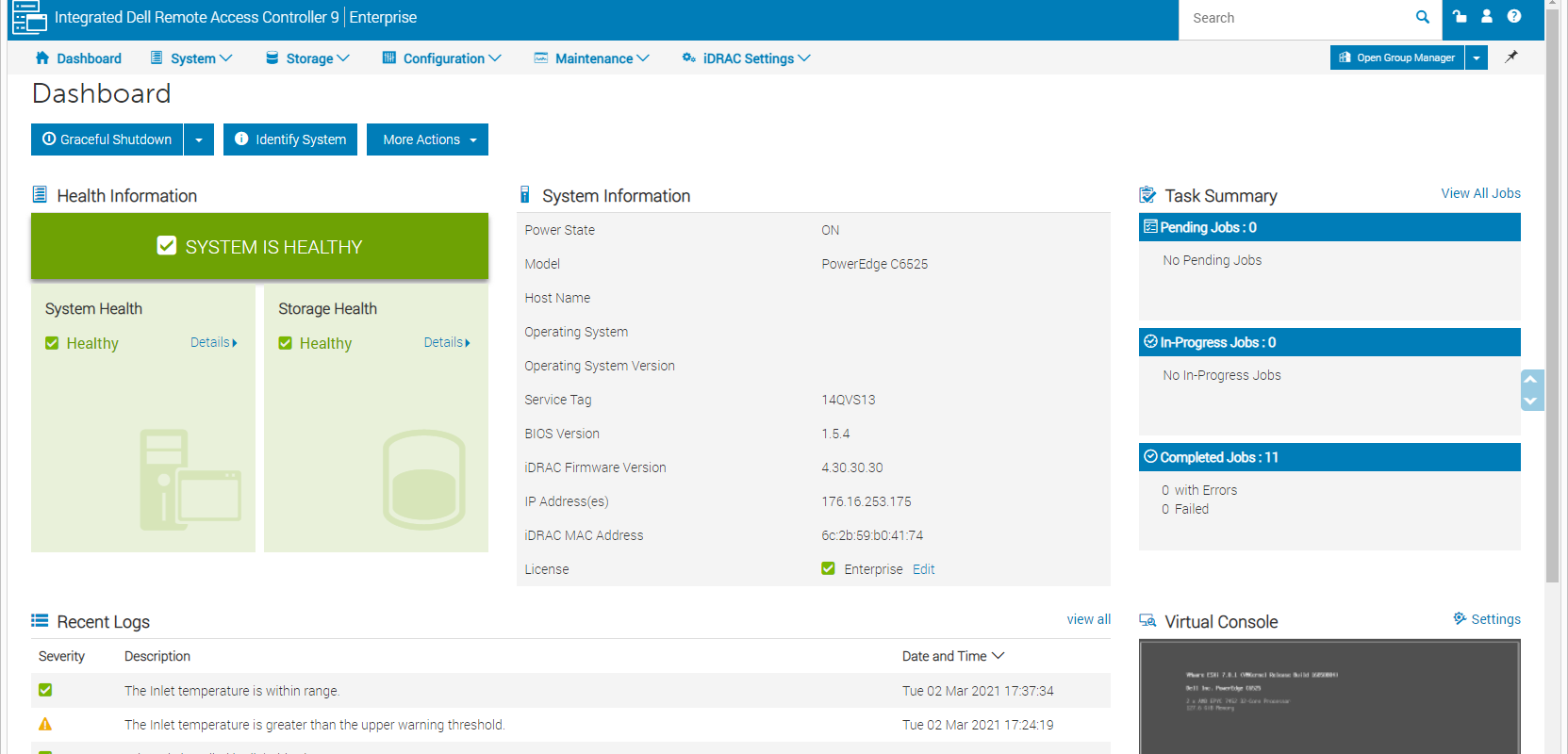
Task: Click the Graceful Shutdown button
Action: coord(107,139)
